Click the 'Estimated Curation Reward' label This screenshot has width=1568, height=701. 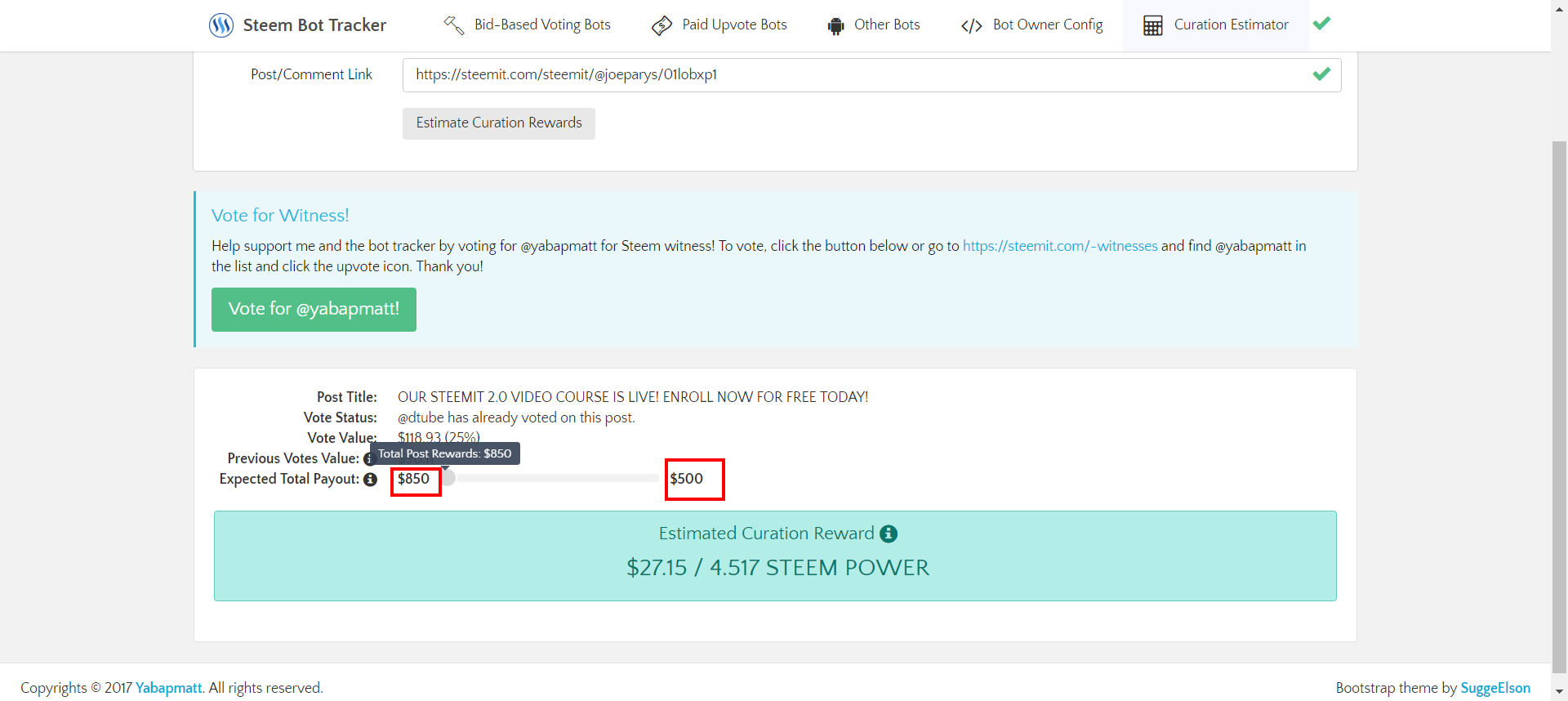pyautogui.click(x=766, y=534)
